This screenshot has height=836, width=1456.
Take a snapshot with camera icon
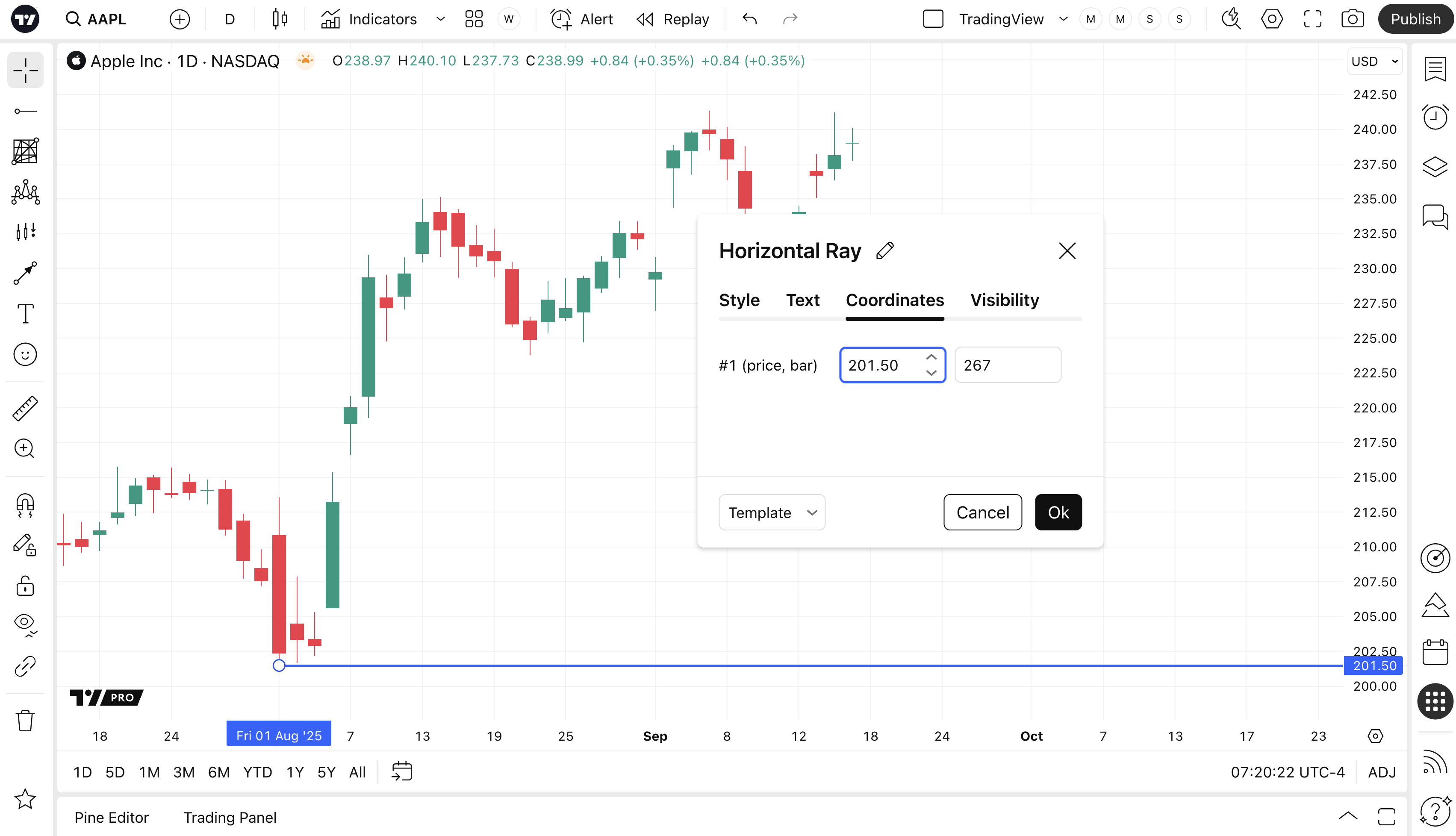coord(1353,19)
